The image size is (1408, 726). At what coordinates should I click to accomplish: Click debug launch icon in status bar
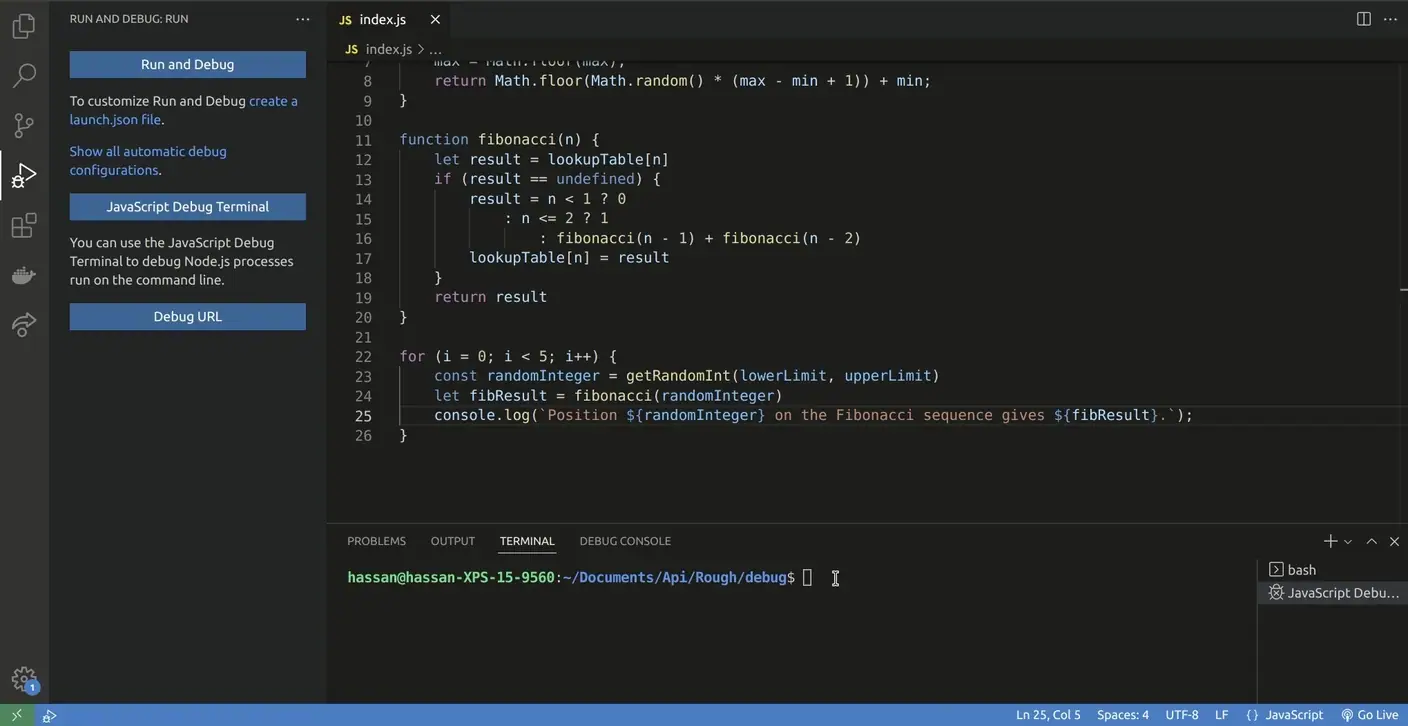click(49, 715)
